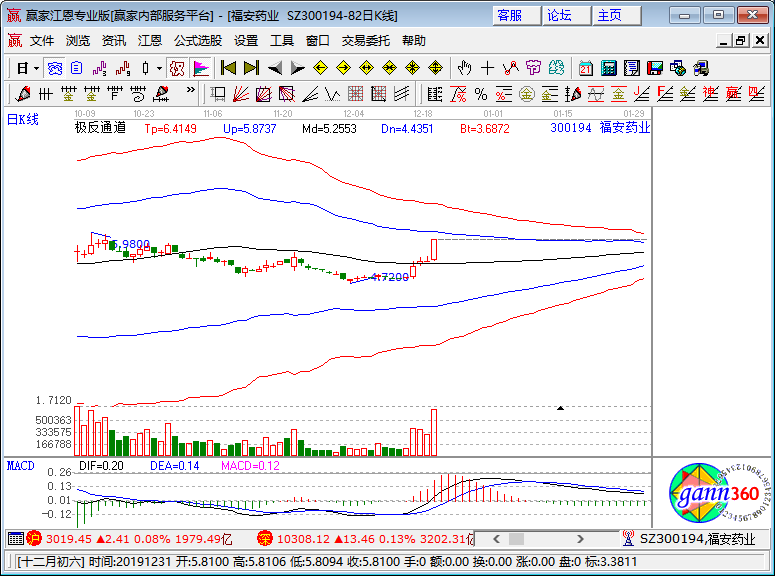Click the status bar scrollbar thumb

pyautogui.click(x=517, y=539)
